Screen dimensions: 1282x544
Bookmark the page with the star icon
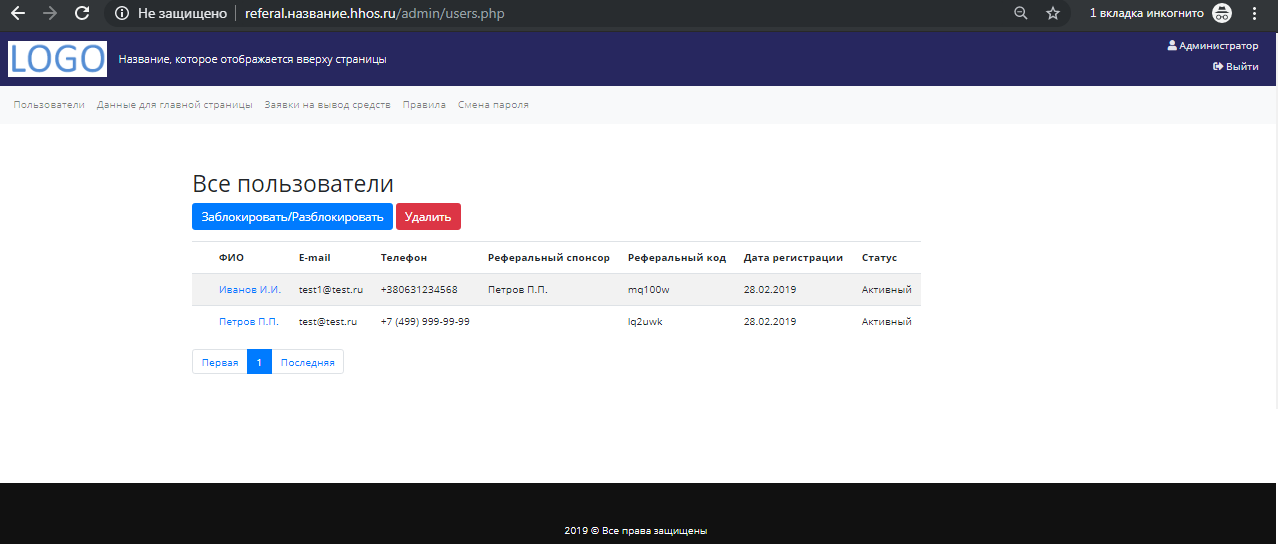coord(1053,14)
